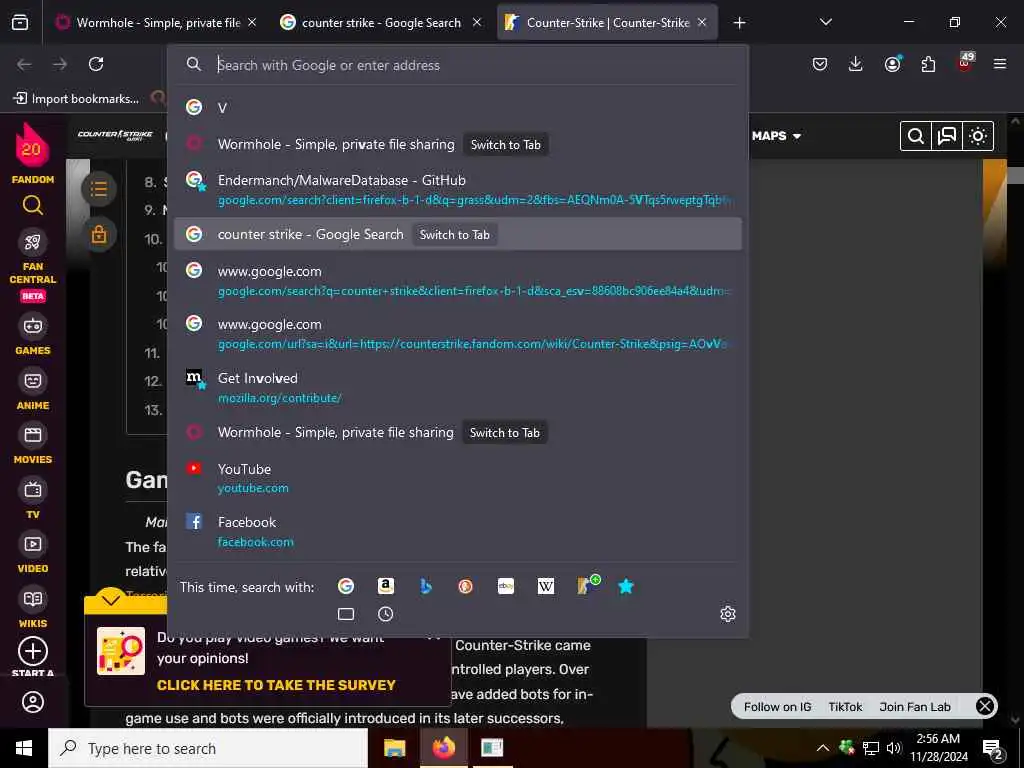Image resolution: width=1024 pixels, height=768 pixels.
Task: List all tabs dropdown arrow
Action: 825,22
